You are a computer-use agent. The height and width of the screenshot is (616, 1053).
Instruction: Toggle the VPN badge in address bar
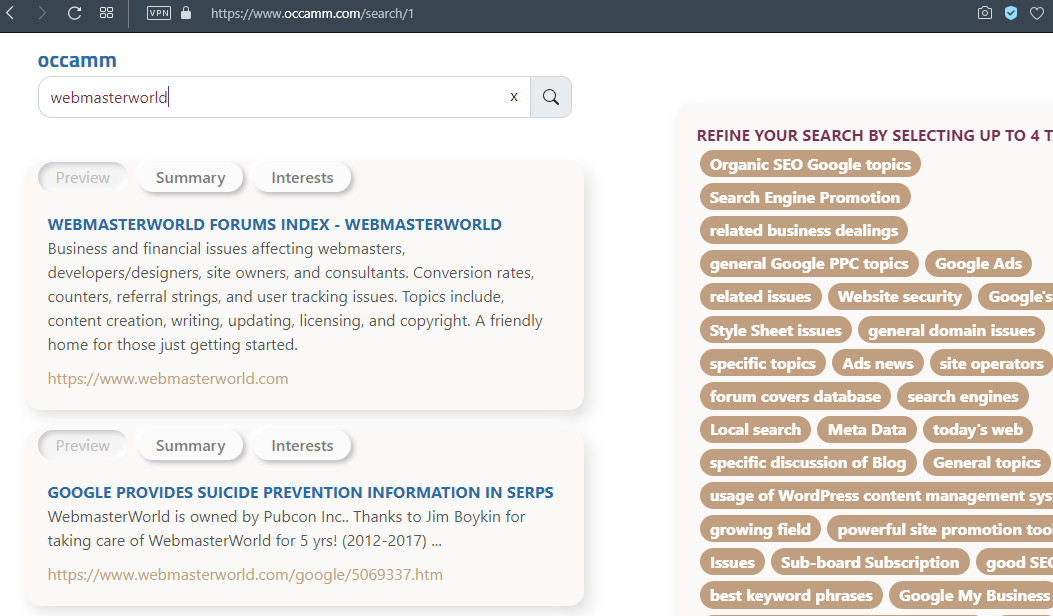tap(159, 13)
